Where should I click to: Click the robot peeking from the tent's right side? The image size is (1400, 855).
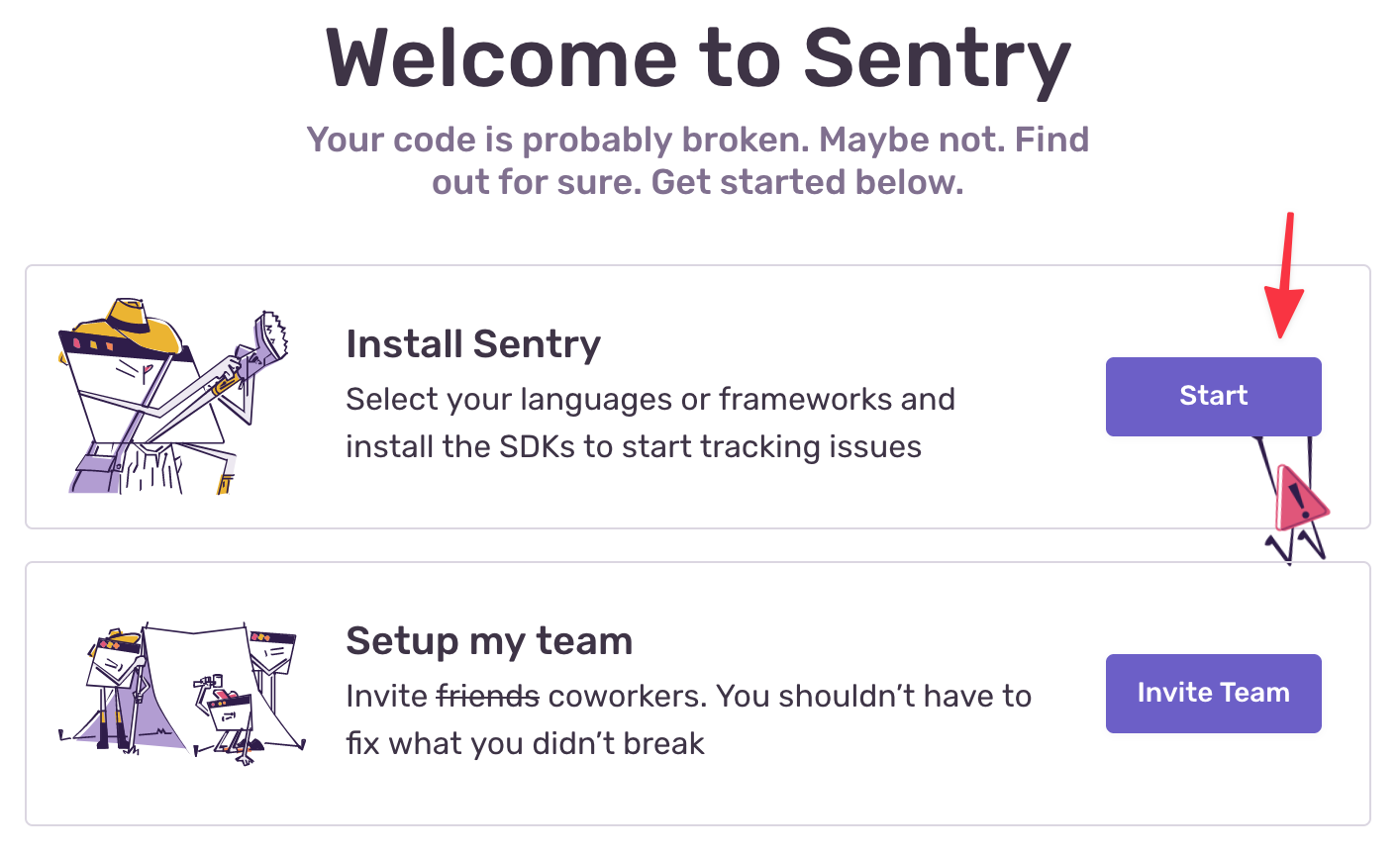click(x=272, y=658)
